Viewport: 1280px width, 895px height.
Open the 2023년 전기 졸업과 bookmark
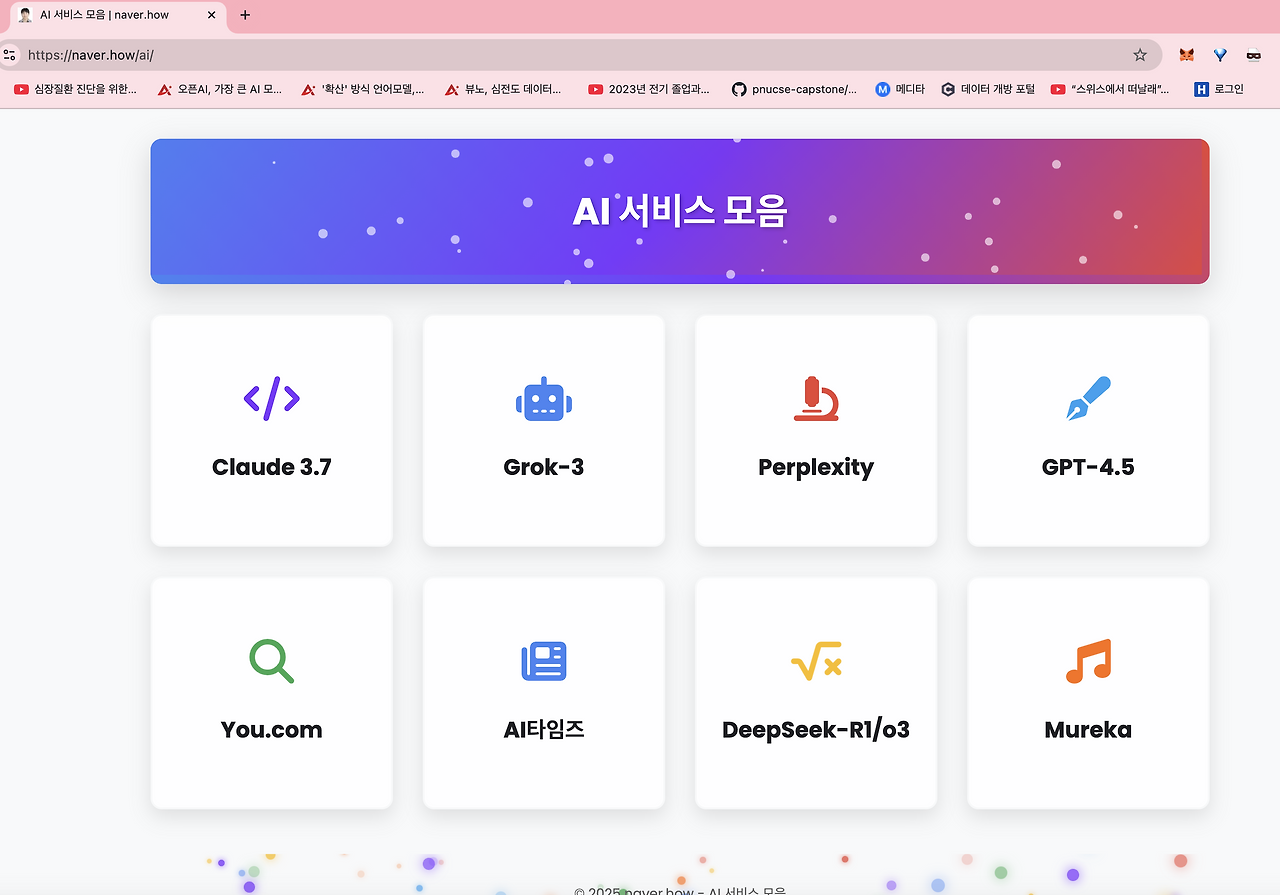tap(649, 89)
